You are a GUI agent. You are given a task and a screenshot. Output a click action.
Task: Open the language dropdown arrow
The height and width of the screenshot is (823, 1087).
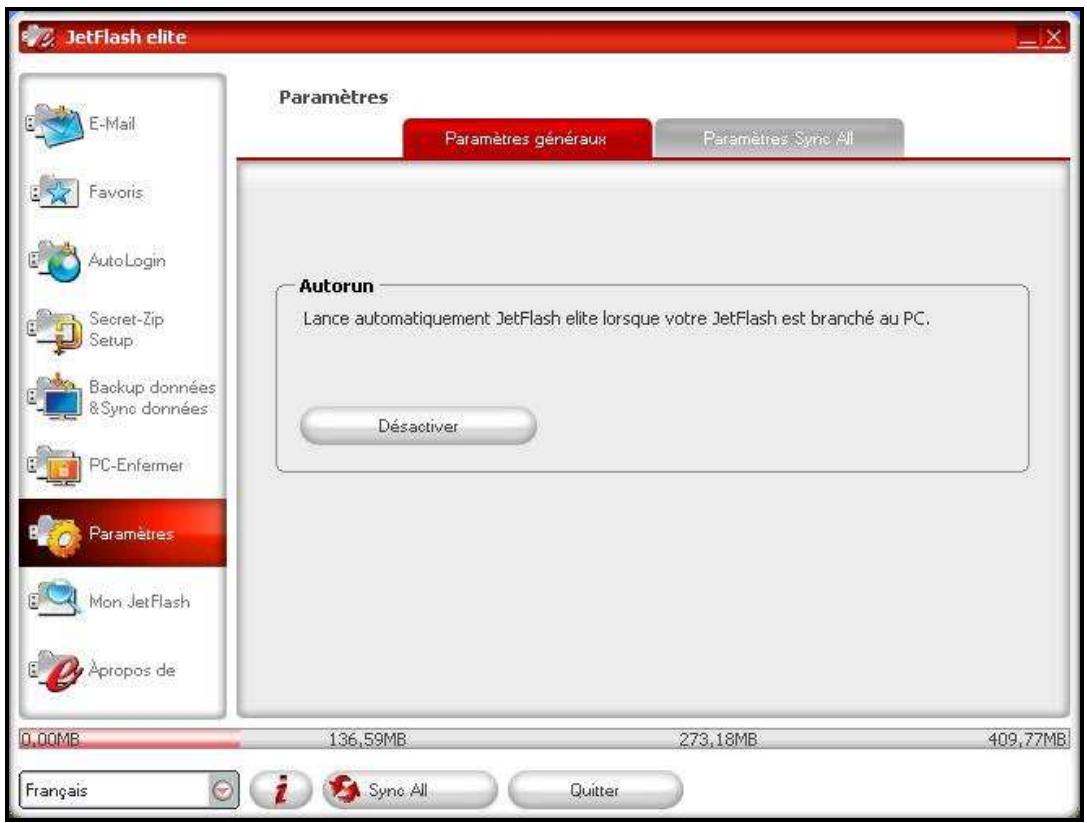[x=223, y=790]
